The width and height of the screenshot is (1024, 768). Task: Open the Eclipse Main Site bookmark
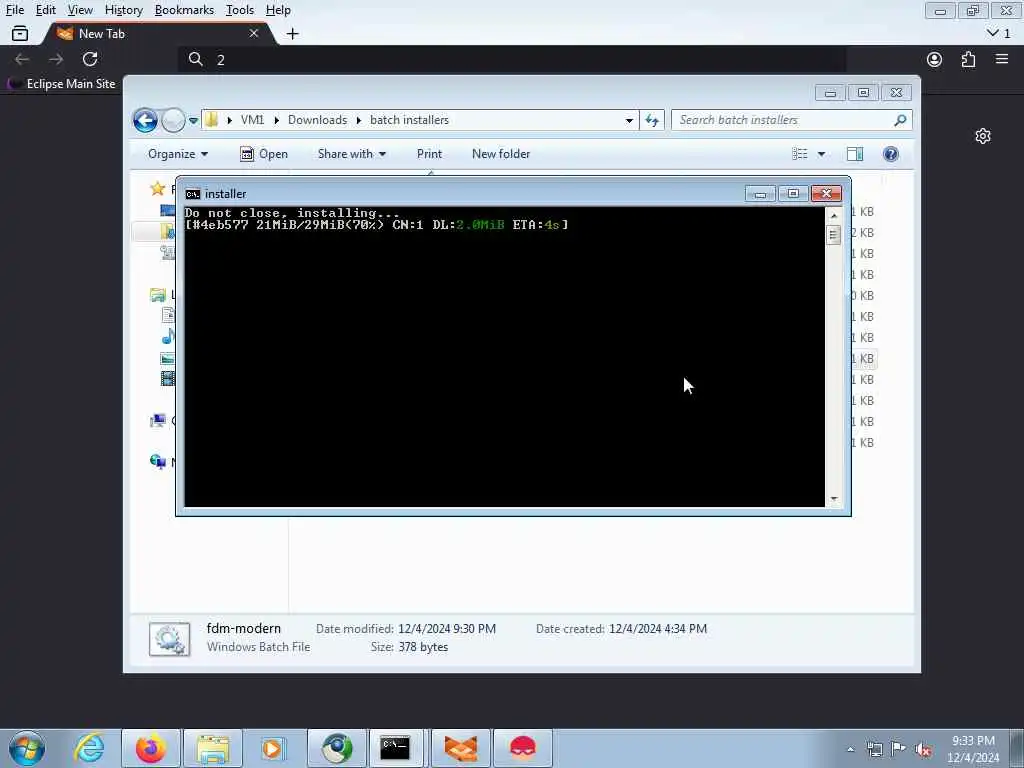coord(62,84)
